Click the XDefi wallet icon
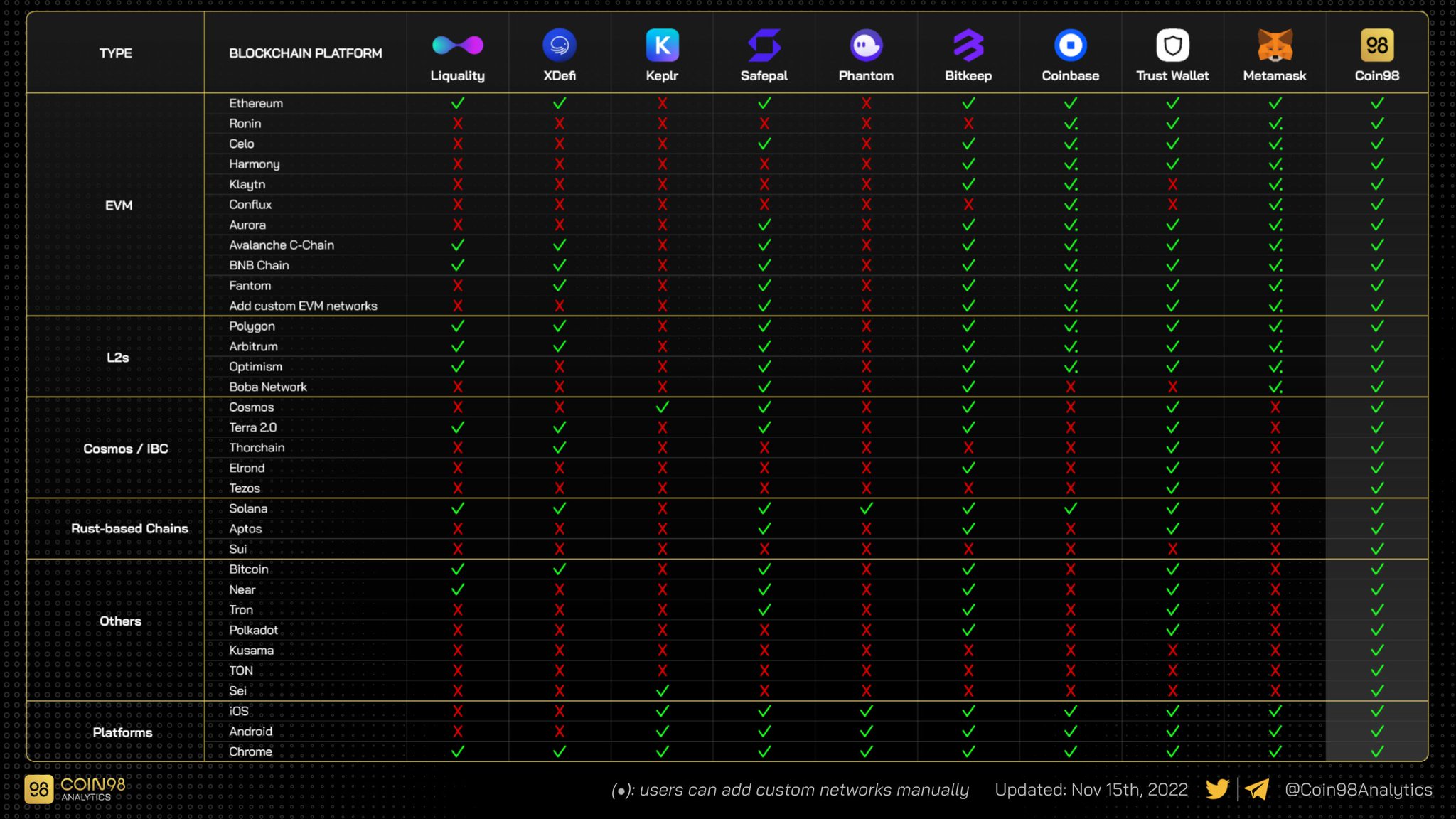Viewport: 1456px width, 819px height. tap(560, 46)
